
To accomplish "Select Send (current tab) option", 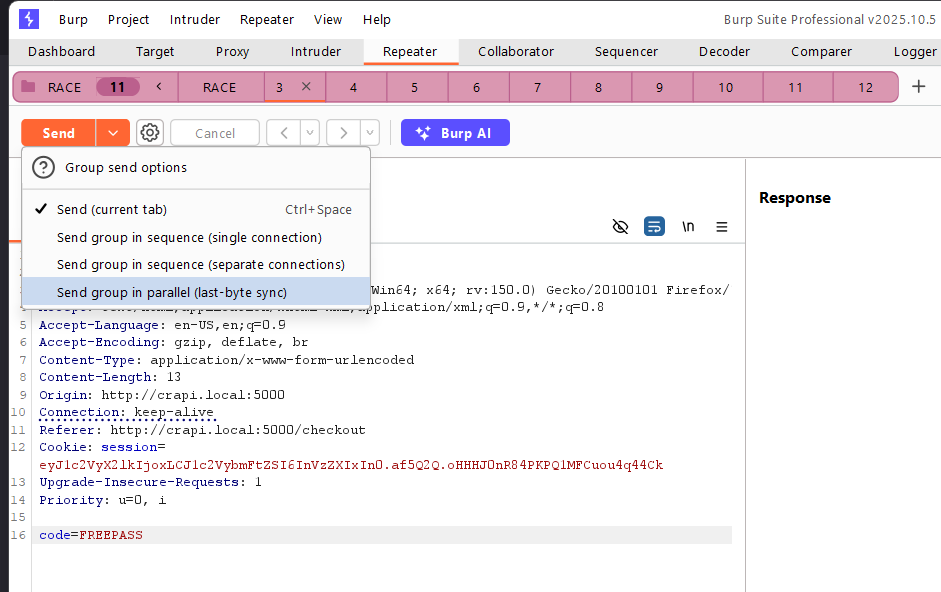I will [x=196, y=210].
